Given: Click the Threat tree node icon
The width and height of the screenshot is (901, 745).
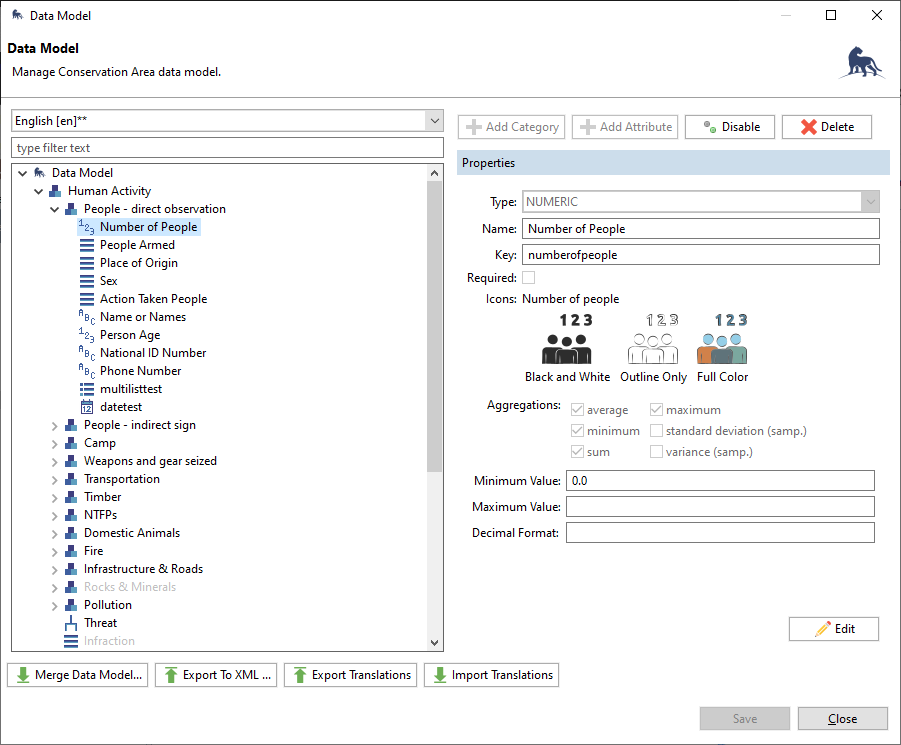Looking at the screenshot, I should 71,623.
